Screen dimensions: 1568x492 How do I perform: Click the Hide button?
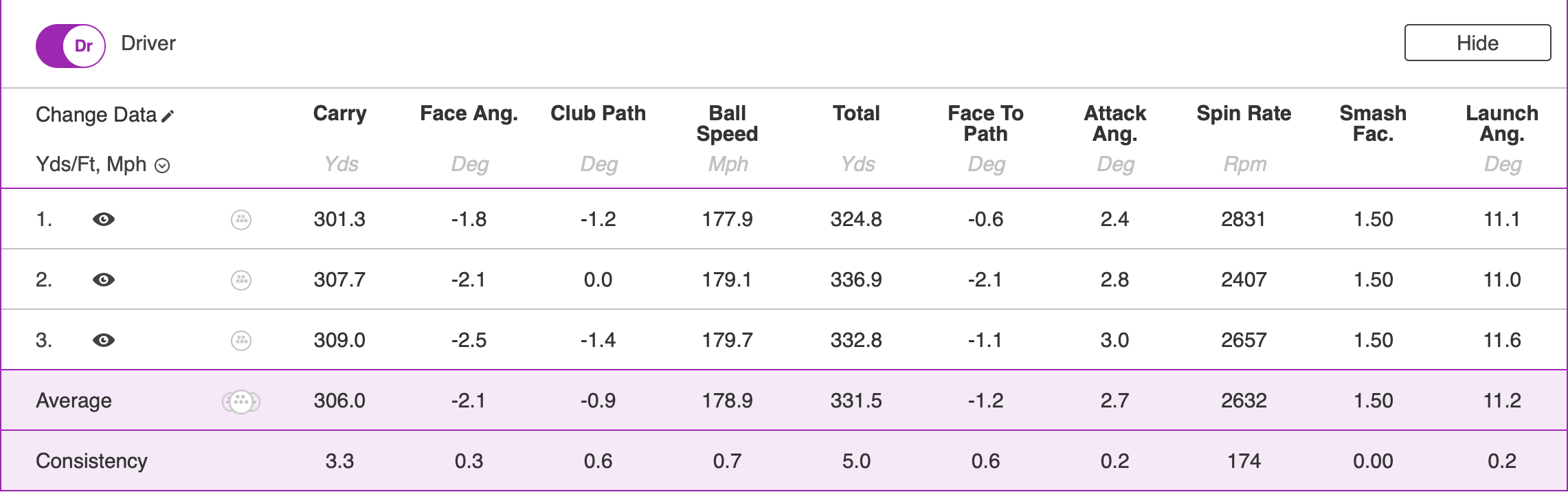[x=1477, y=43]
